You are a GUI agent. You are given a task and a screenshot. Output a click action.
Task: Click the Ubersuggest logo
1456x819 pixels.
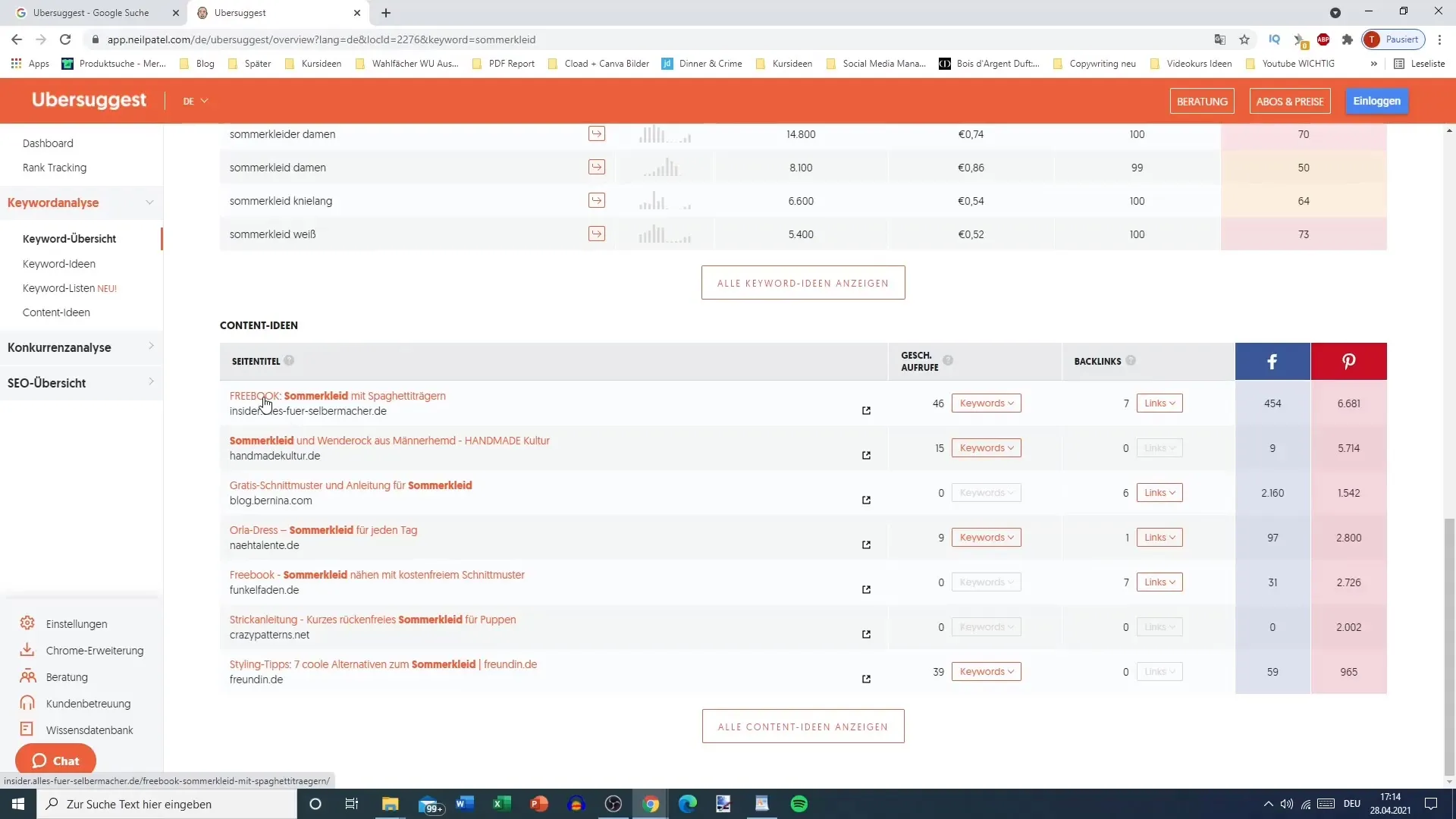point(89,100)
